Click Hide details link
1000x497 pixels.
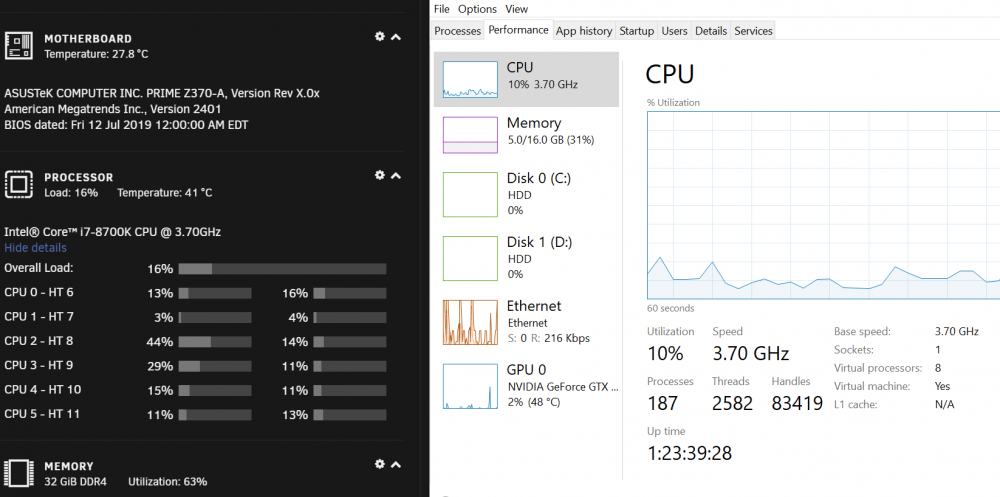point(35,248)
